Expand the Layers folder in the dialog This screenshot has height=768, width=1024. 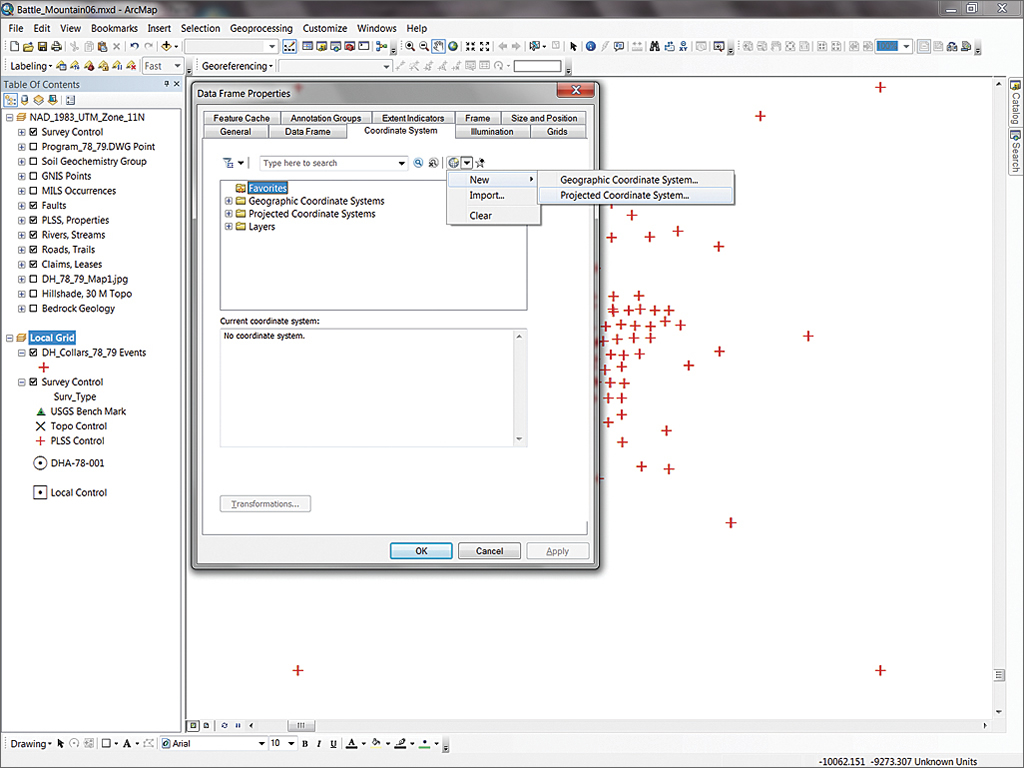tap(229, 227)
